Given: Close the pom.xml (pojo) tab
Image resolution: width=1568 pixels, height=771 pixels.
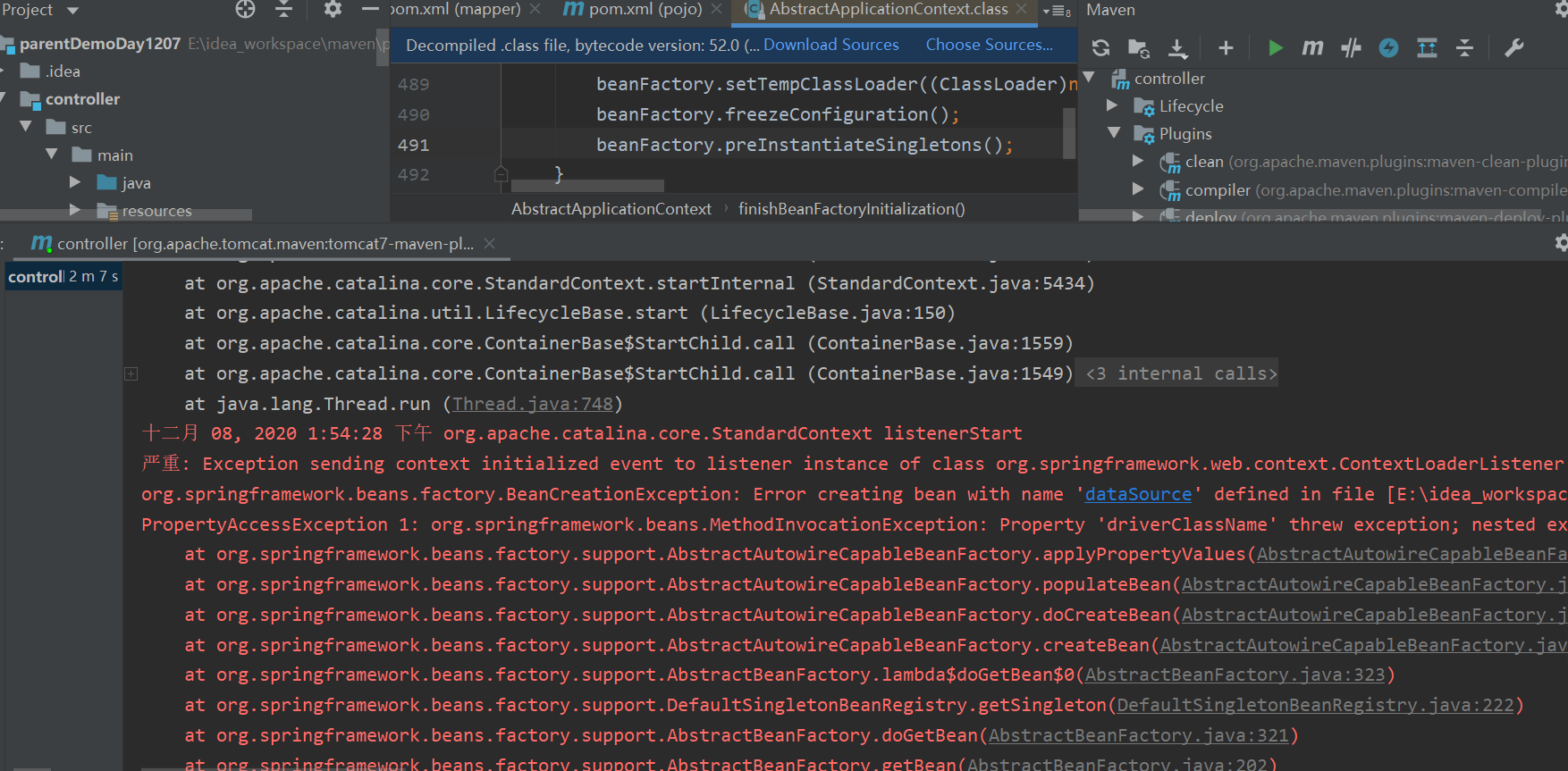Looking at the screenshot, I should [716, 9].
